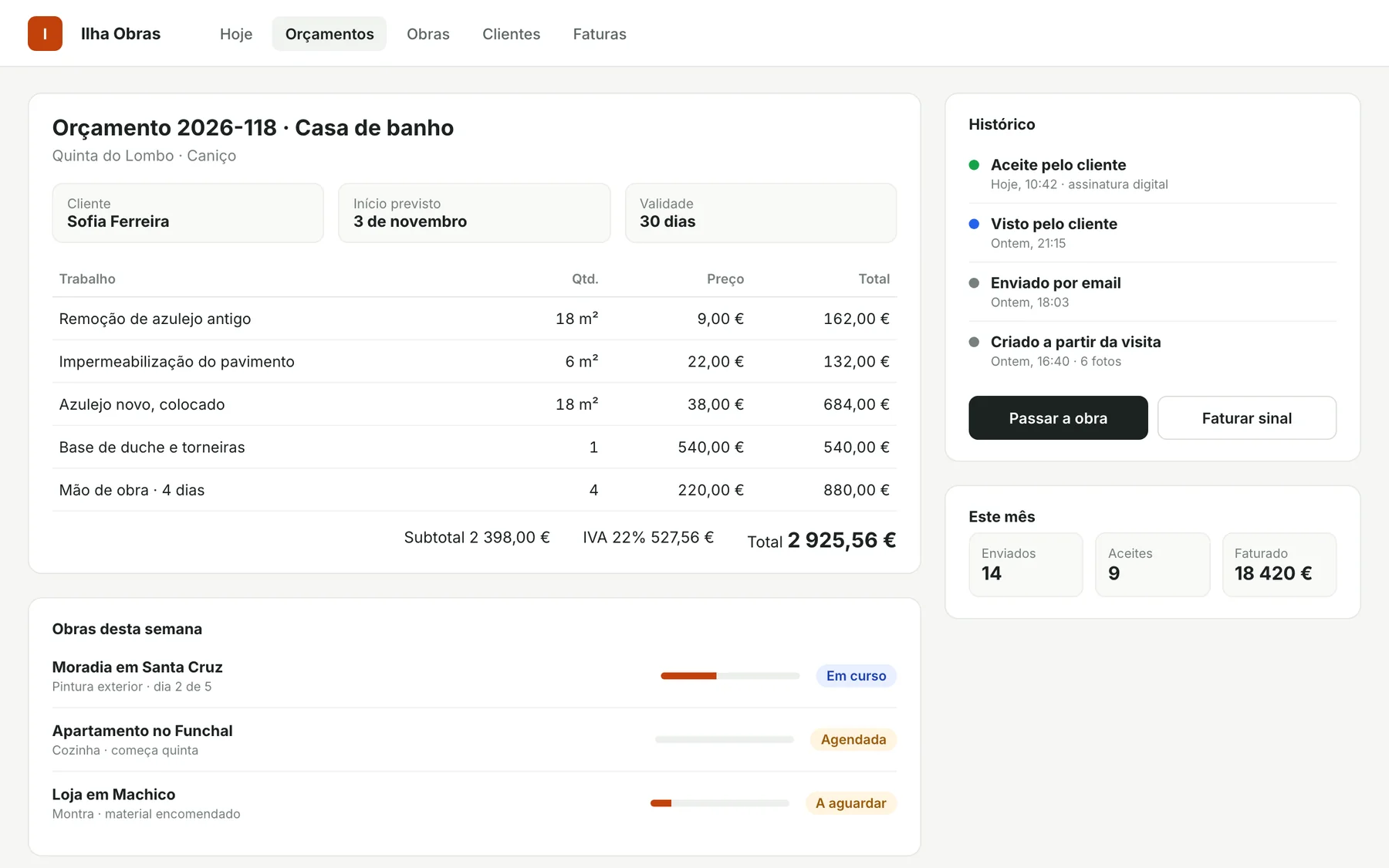Click the Total column header
Screen dimensions: 1389x868
tap(874, 279)
